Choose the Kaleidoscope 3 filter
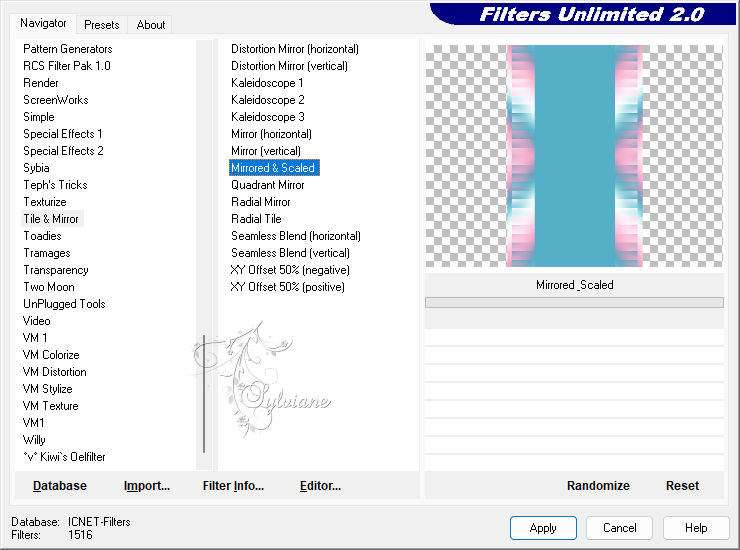Image resolution: width=740 pixels, height=550 pixels. [x=268, y=117]
